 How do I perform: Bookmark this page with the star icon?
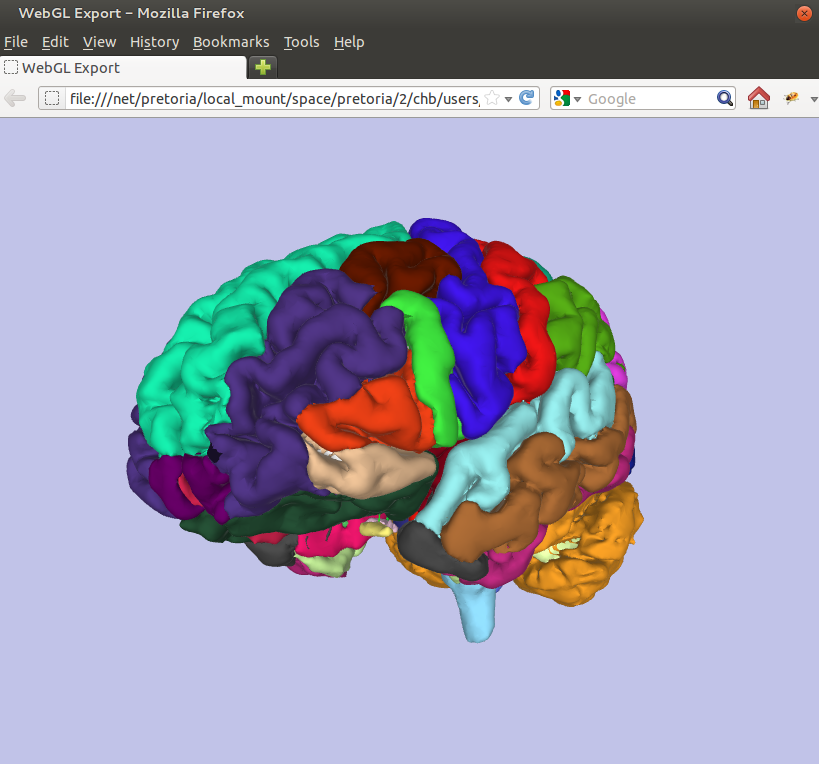(492, 98)
